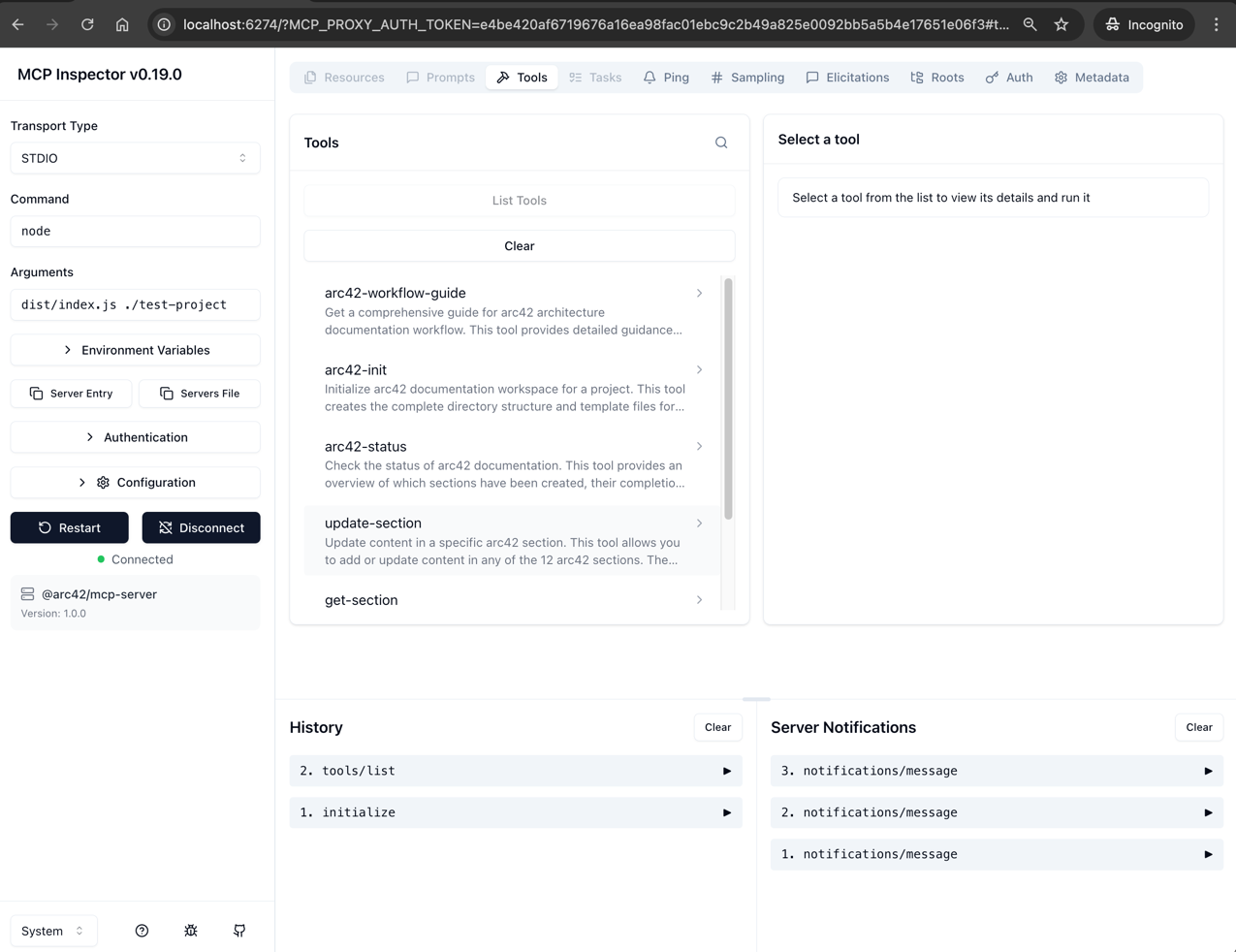Open the help icon in sidebar footer
The width and height of the screenshot is (1236, 952).
point(142,931)
